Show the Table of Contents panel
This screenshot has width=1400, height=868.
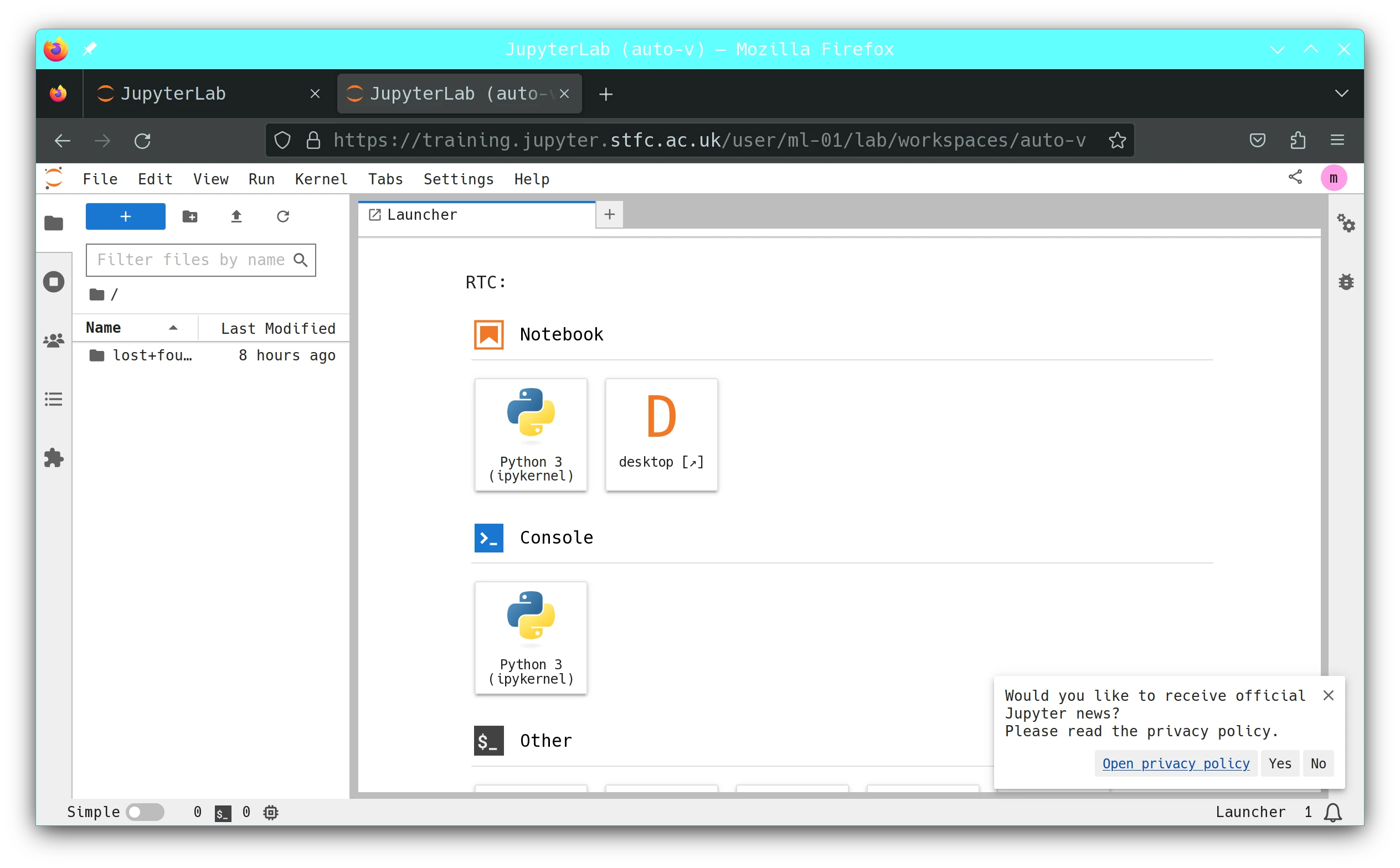coord(53,399)
